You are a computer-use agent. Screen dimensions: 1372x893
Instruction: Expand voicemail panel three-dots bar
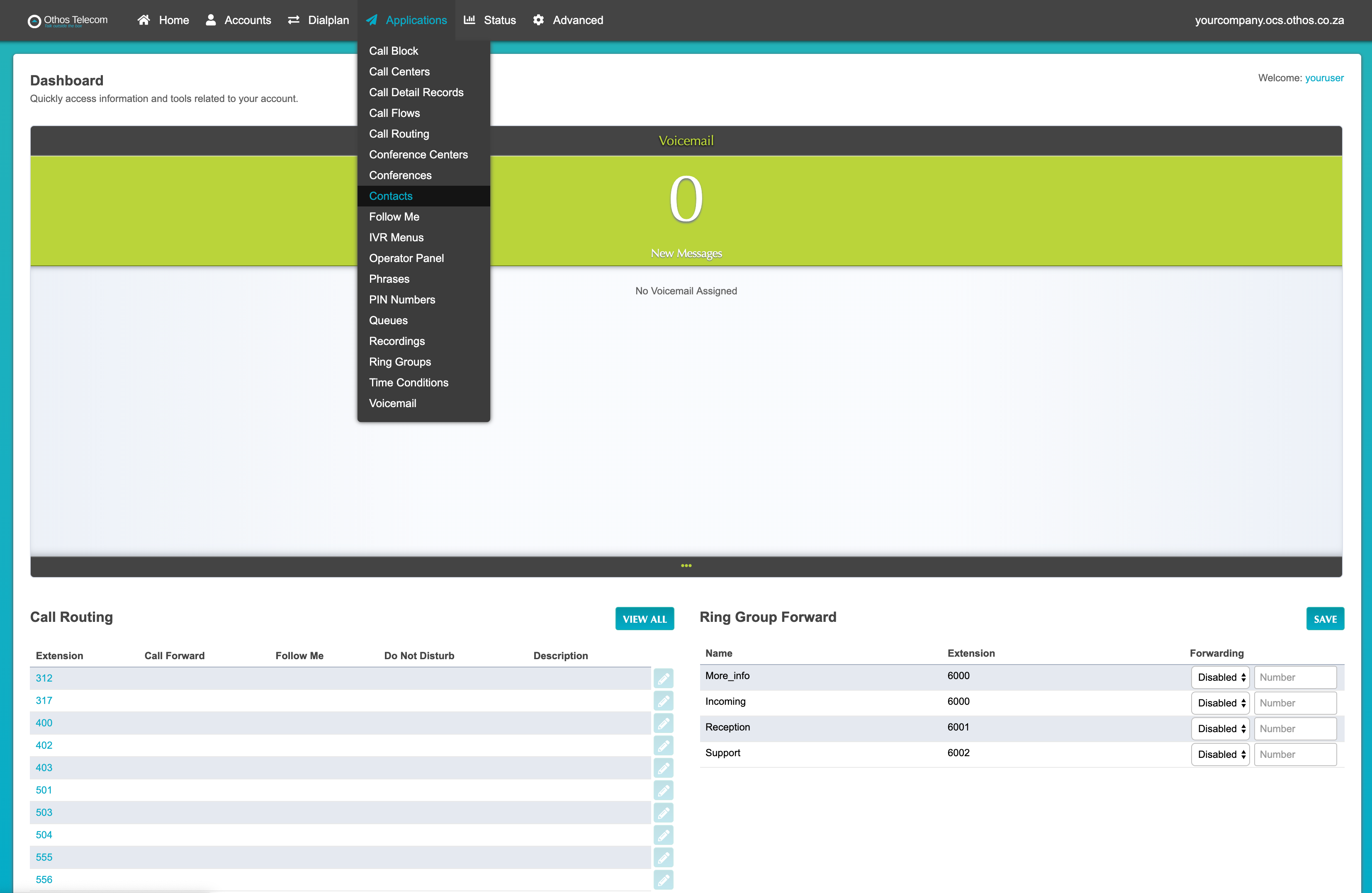point(686,566)
